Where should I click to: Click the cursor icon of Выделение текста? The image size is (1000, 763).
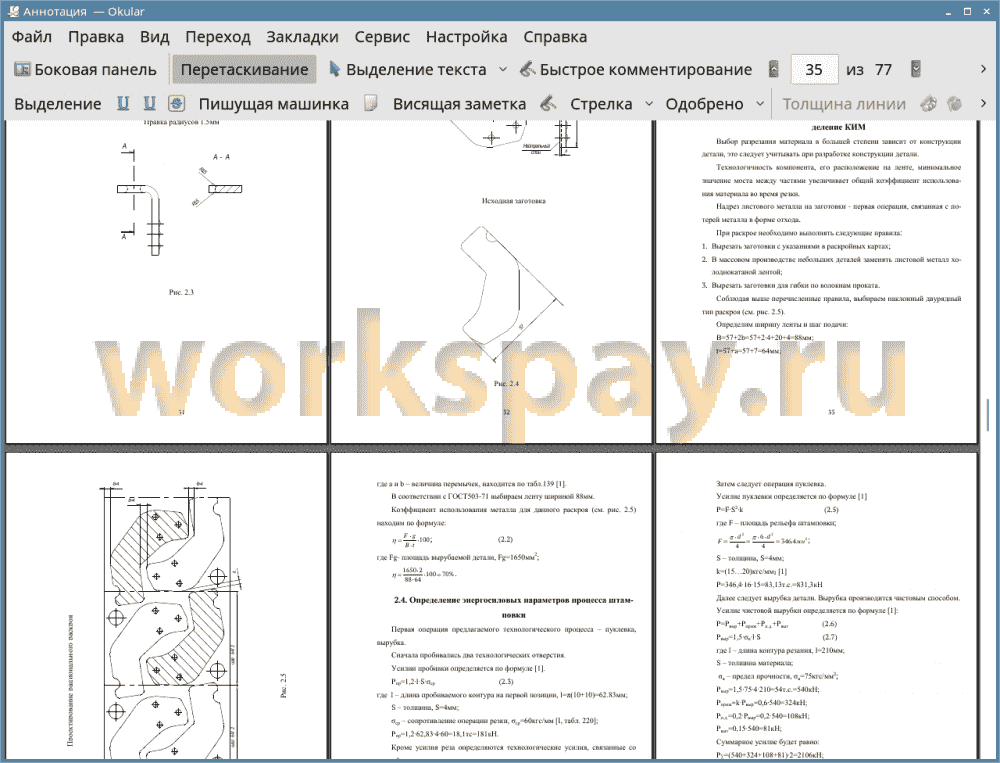point(334,69)
